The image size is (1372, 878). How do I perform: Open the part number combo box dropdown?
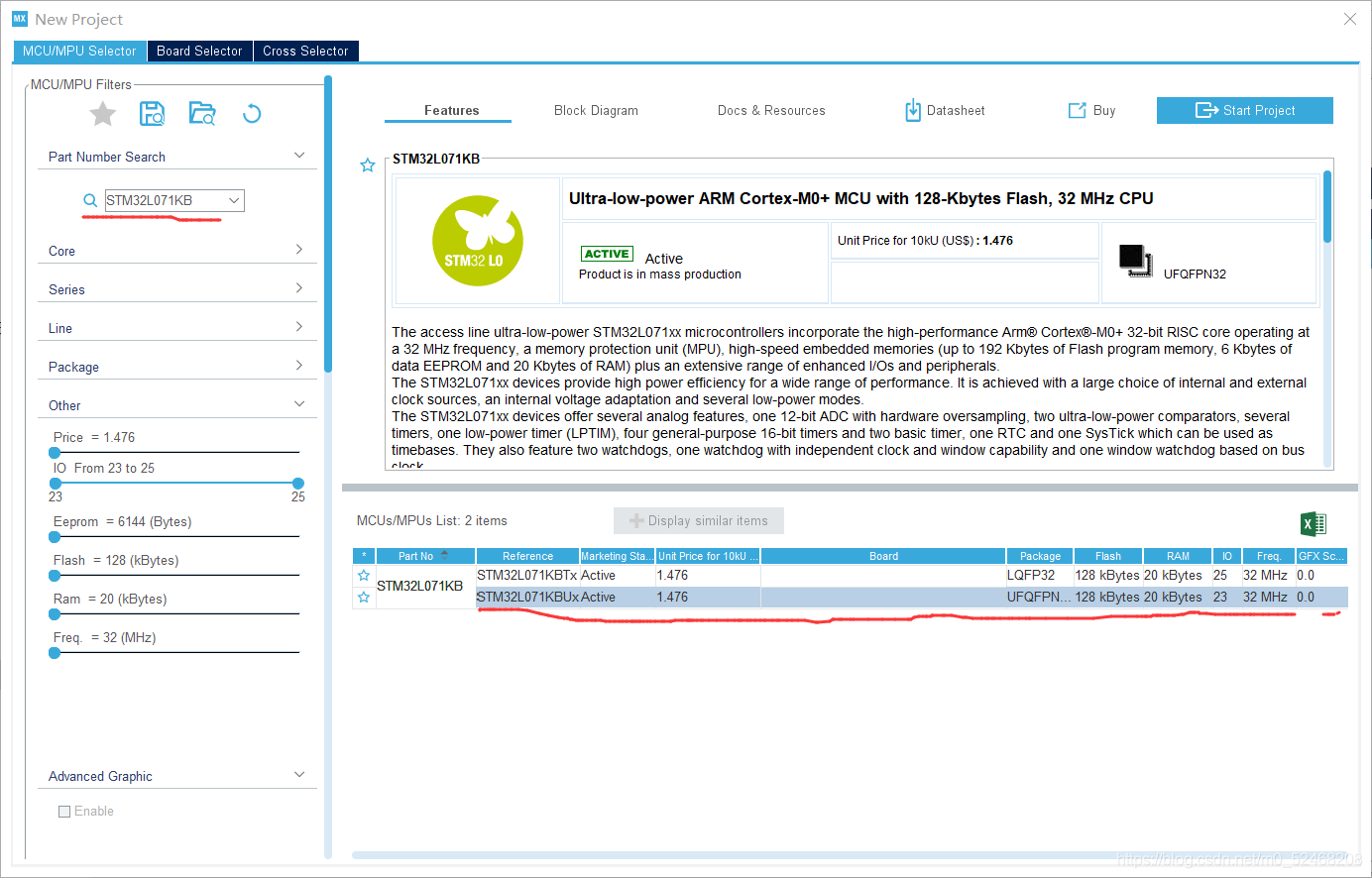tap(234, 200)
